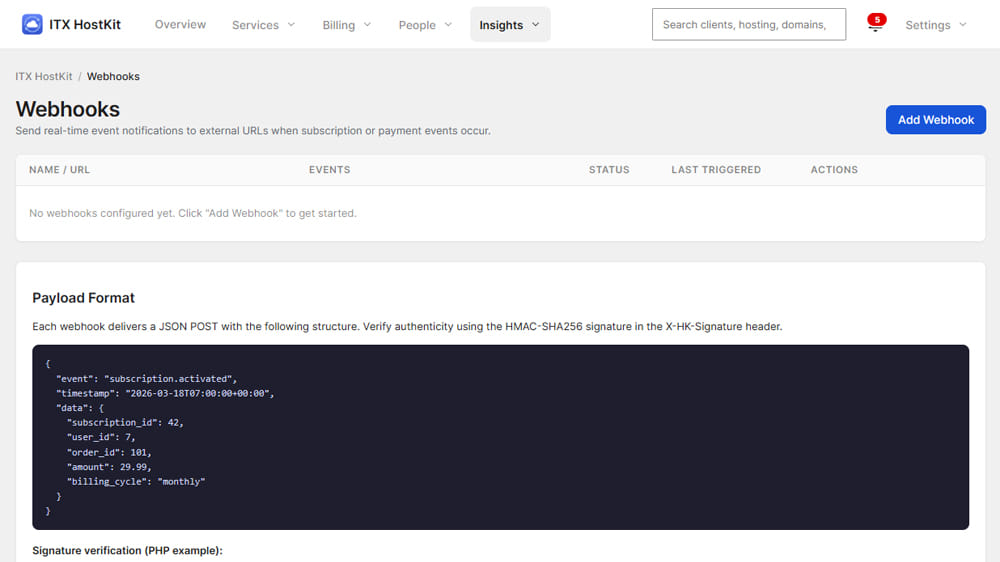Click the ACTIONS column header
Screen dimensions: 1000x562
pos(834,170)
